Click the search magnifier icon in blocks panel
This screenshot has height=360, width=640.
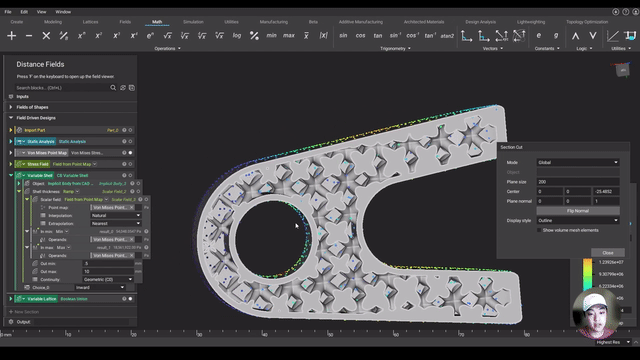tap(113, 88)
